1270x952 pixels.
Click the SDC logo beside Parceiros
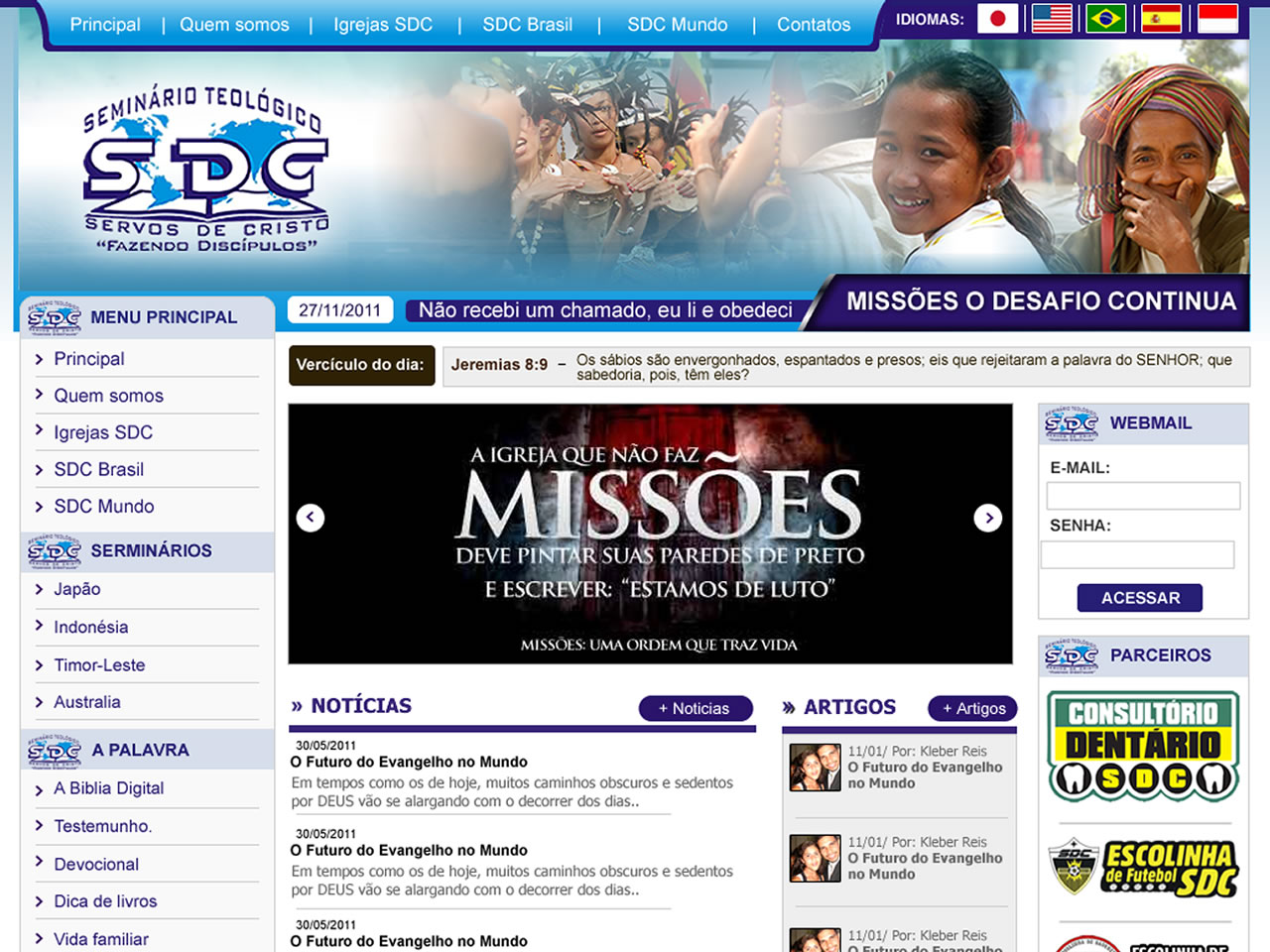click(x=1072, y=655)
